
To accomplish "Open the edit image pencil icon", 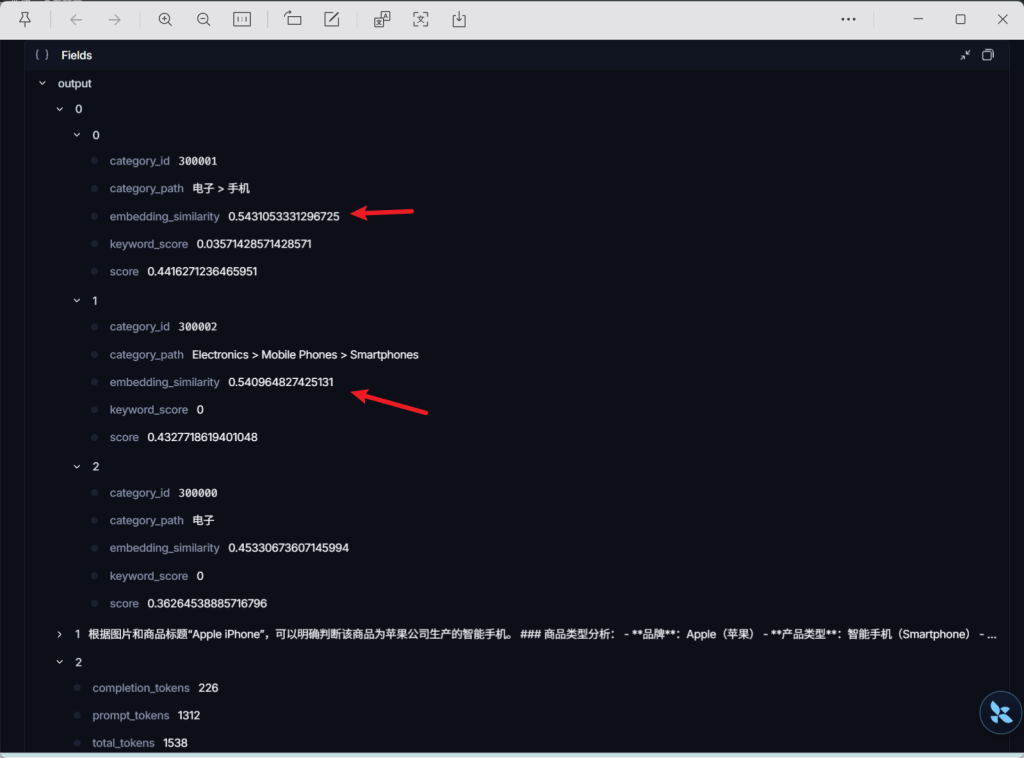I will click(332, 19).
